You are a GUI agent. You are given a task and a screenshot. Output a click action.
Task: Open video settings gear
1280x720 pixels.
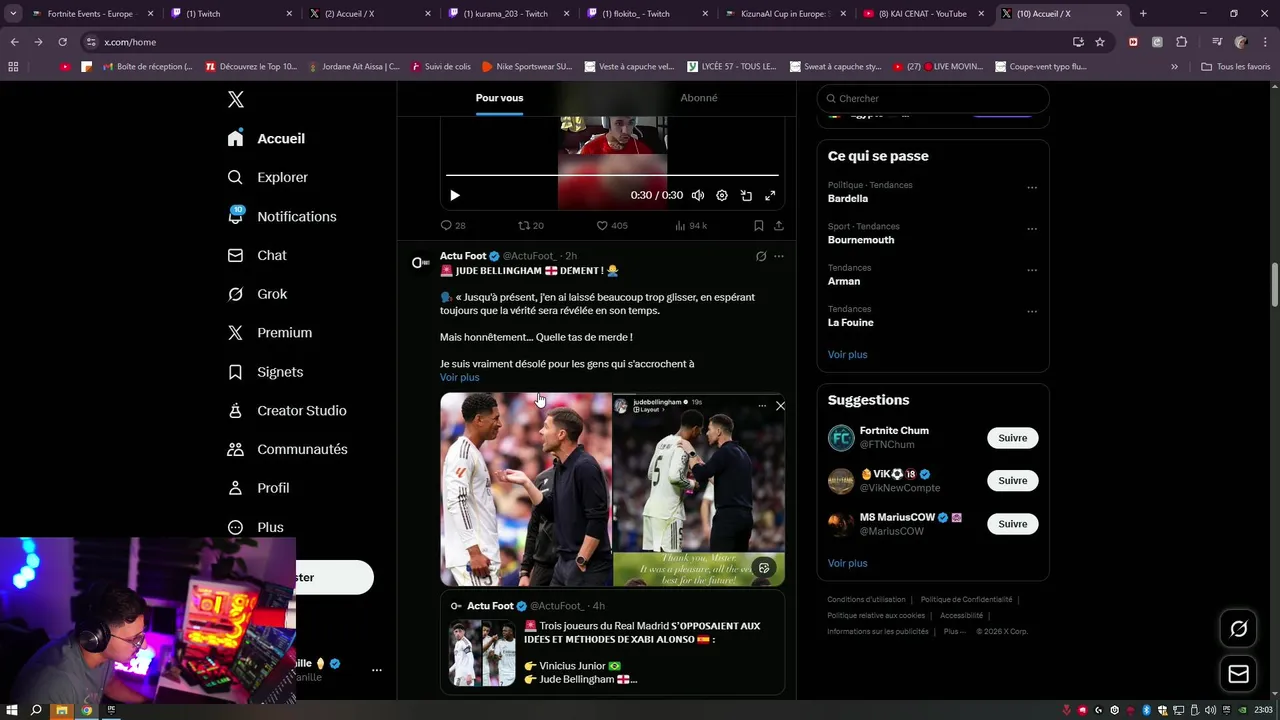click(x=722, y=196)
